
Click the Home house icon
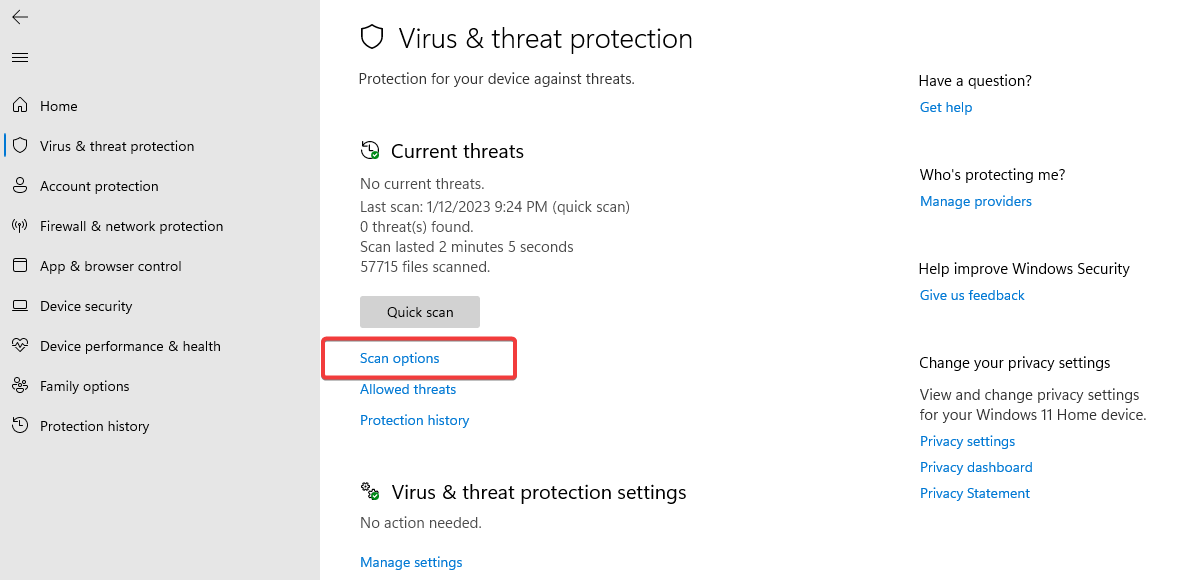click(x=20, y=106)
